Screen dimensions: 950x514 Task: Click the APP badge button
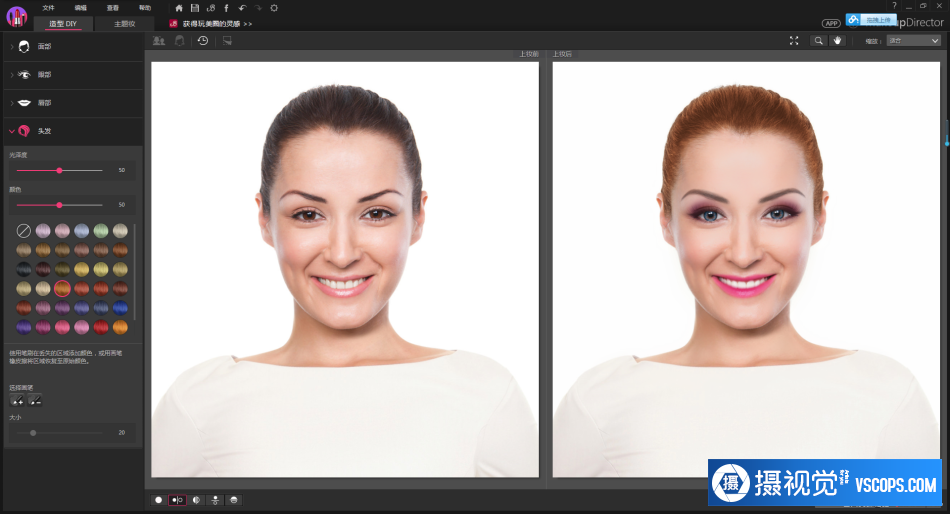(x=831, y=24)
